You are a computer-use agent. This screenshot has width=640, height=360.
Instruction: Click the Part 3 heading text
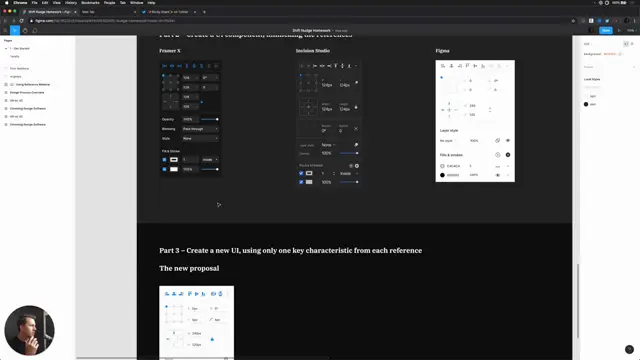[x=291, y=251]
